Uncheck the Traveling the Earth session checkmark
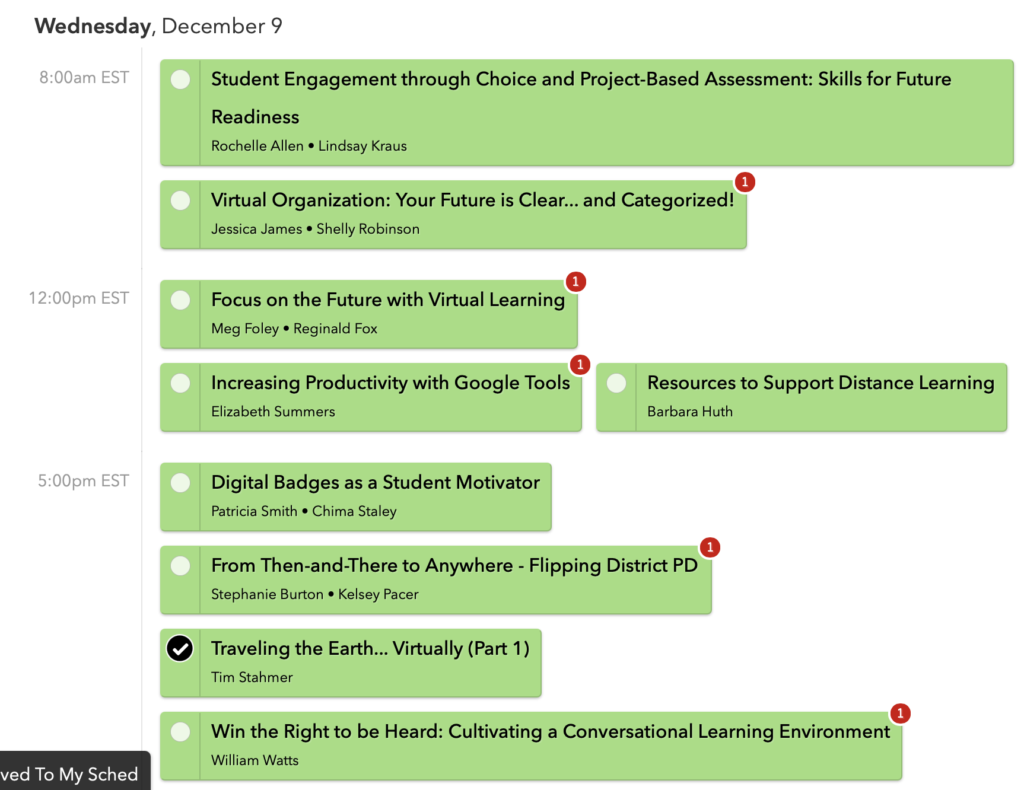The width and height of the screenshot is (1024, 790). tap(180, 648)
